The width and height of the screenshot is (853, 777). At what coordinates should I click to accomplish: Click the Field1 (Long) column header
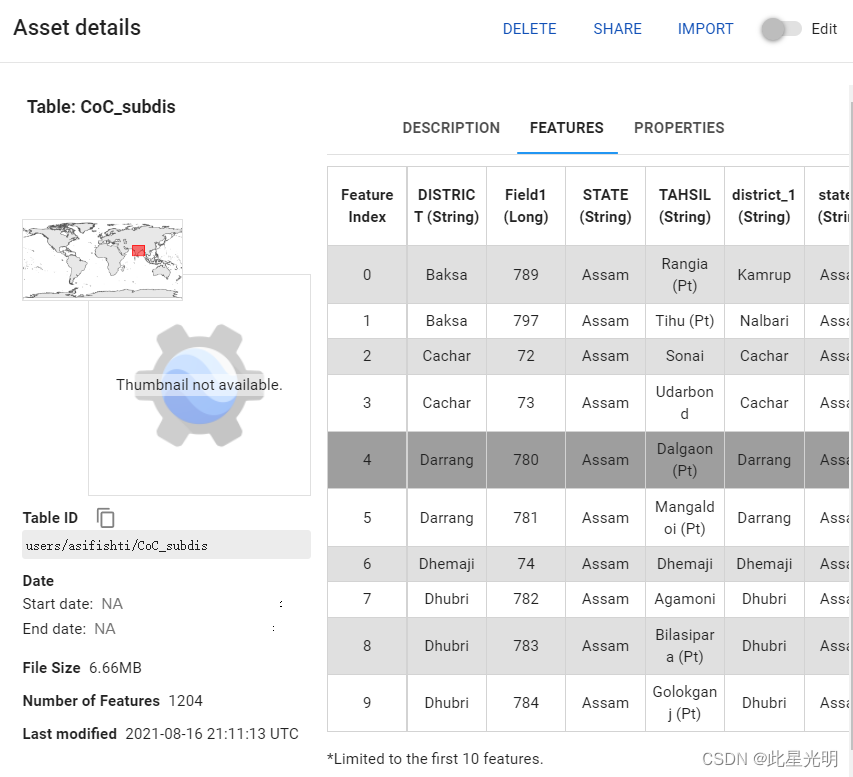point(526,206)
